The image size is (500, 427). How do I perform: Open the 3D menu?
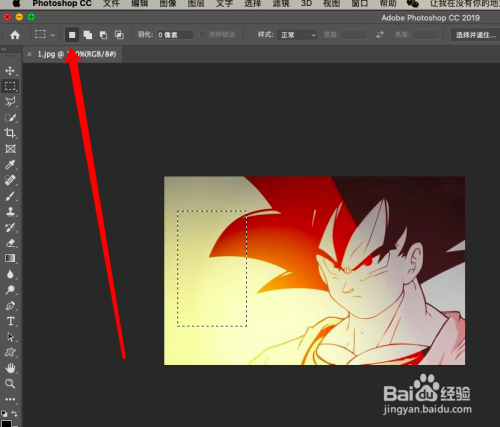click(x=306, y=4)
